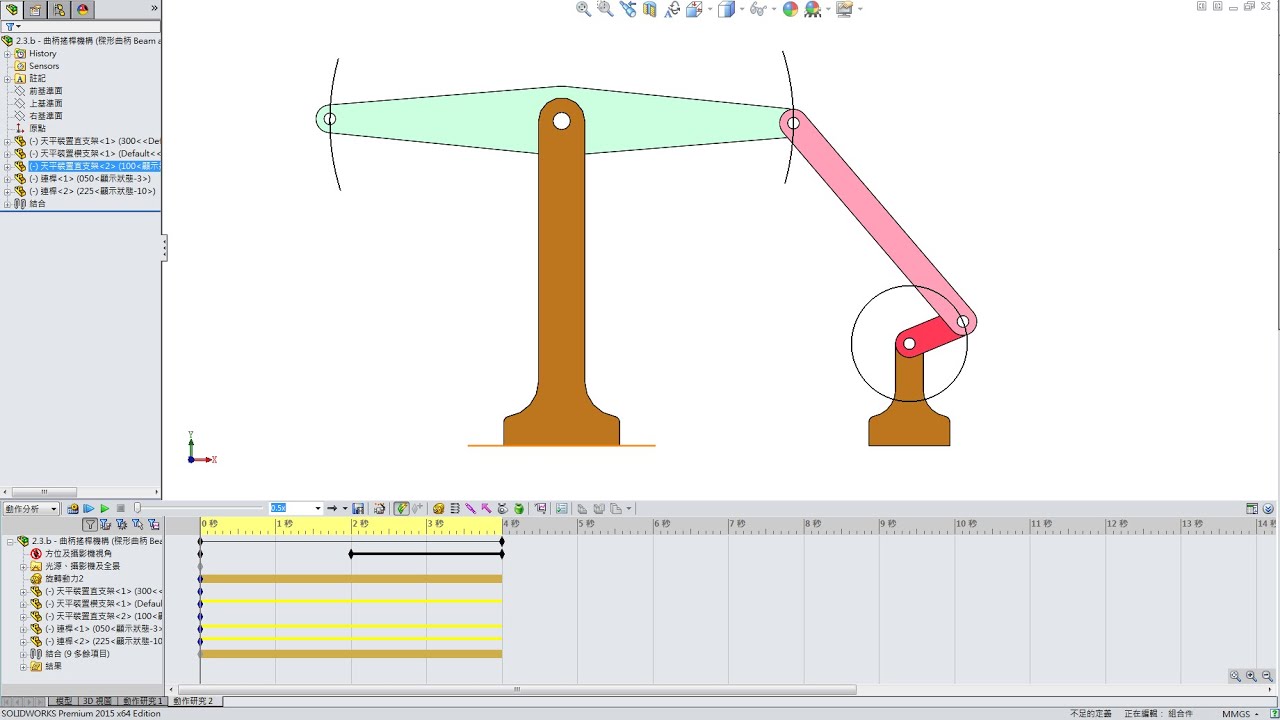Click the 2 秒 camera view key
The height and width of the screenshot is (720, 1280).
[351, 554]
